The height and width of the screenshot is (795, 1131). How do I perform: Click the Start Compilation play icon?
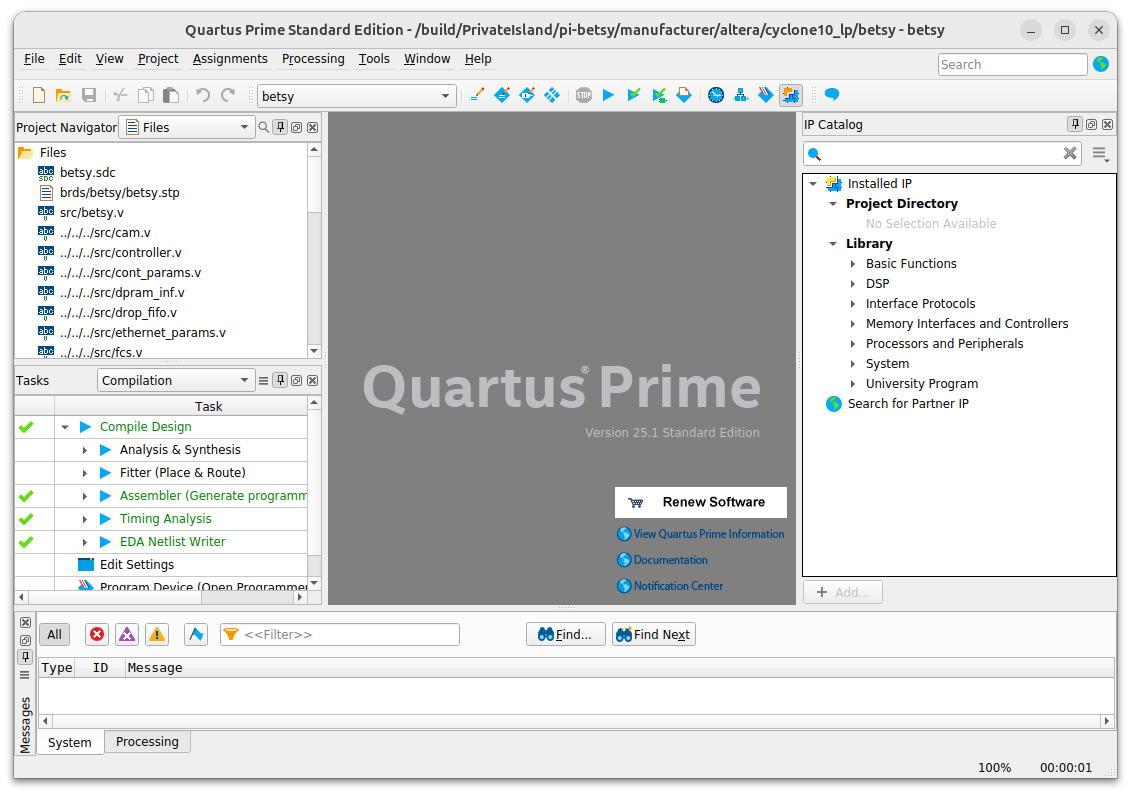(608, 96)
